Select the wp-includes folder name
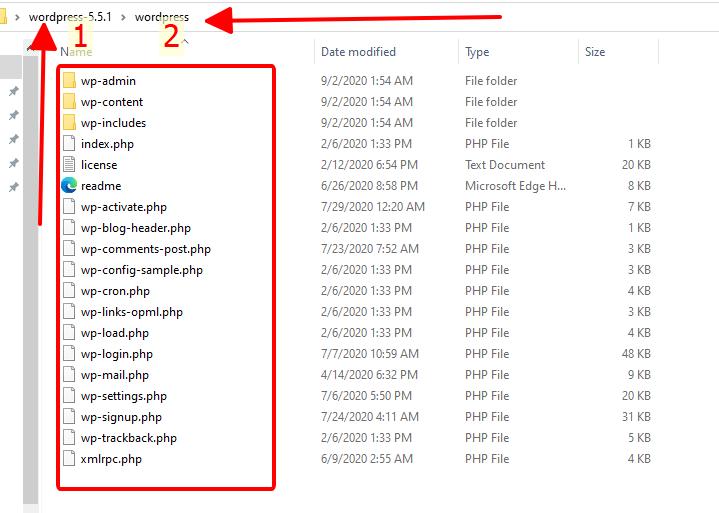This screenshot has height=513, width=719. click(113, 123)
